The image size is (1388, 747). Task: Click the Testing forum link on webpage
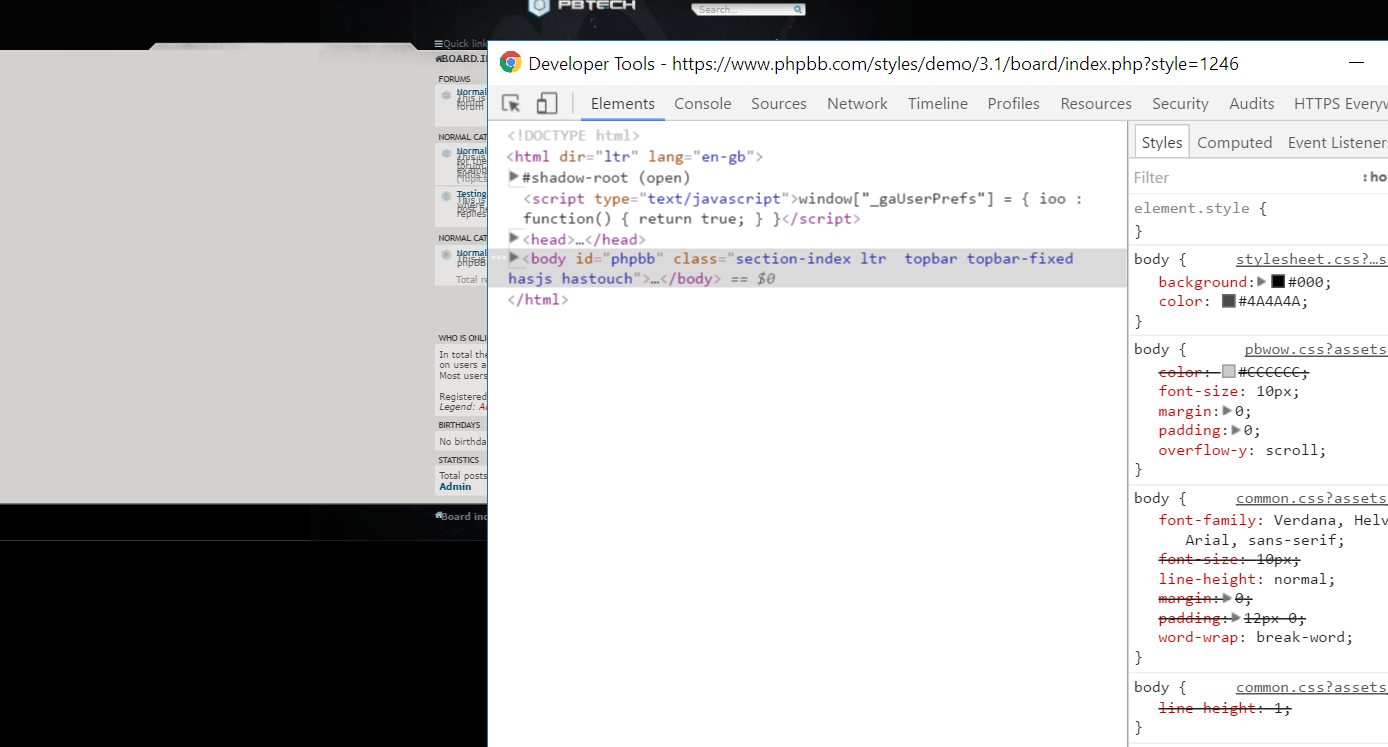coord(471,194)
